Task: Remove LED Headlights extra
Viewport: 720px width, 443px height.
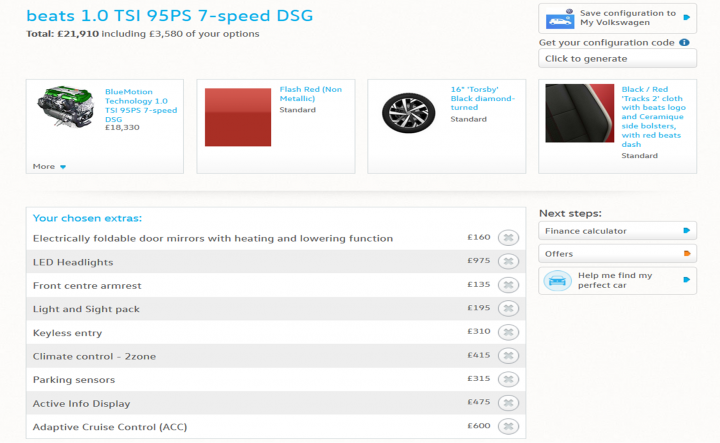Action: pos(508,261)
